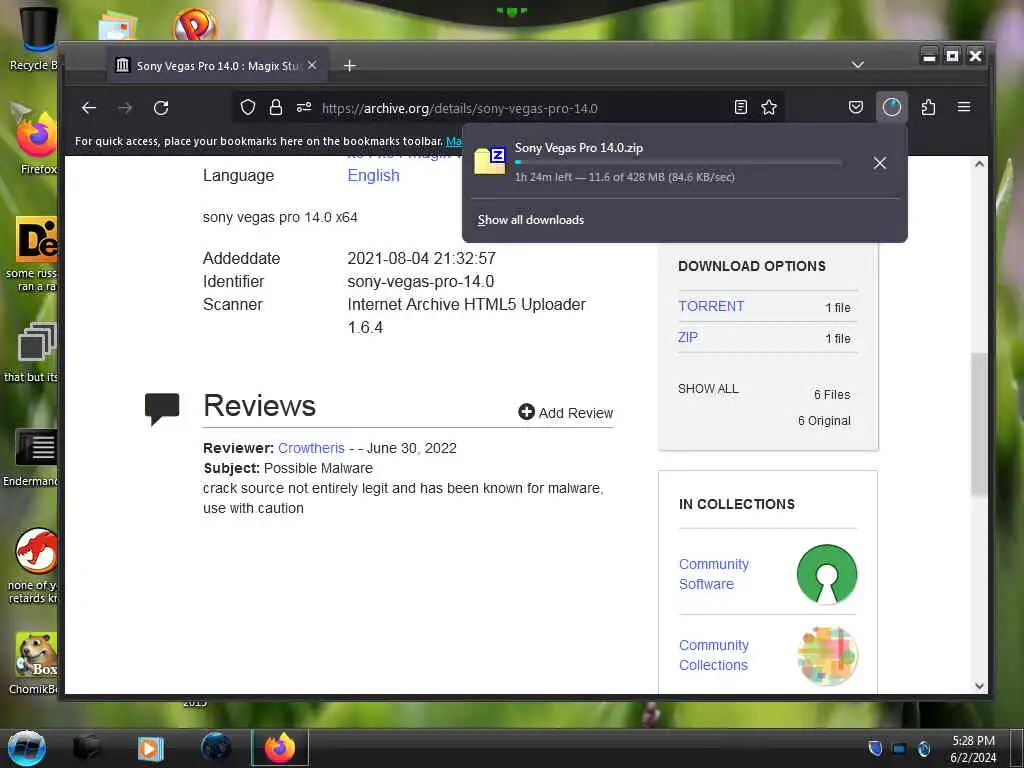Click the shield icon in system tray
1024x768 pixels.
tap(875, 748)
